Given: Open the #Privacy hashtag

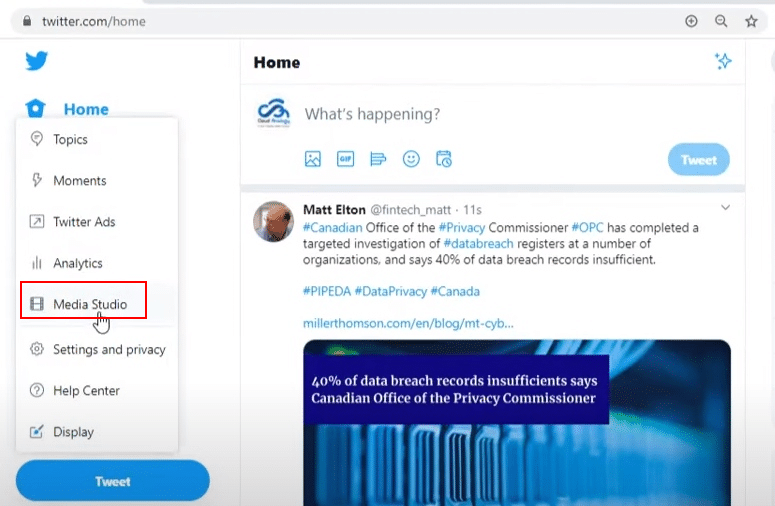Looking at the screenshot, I should point(462,227).
